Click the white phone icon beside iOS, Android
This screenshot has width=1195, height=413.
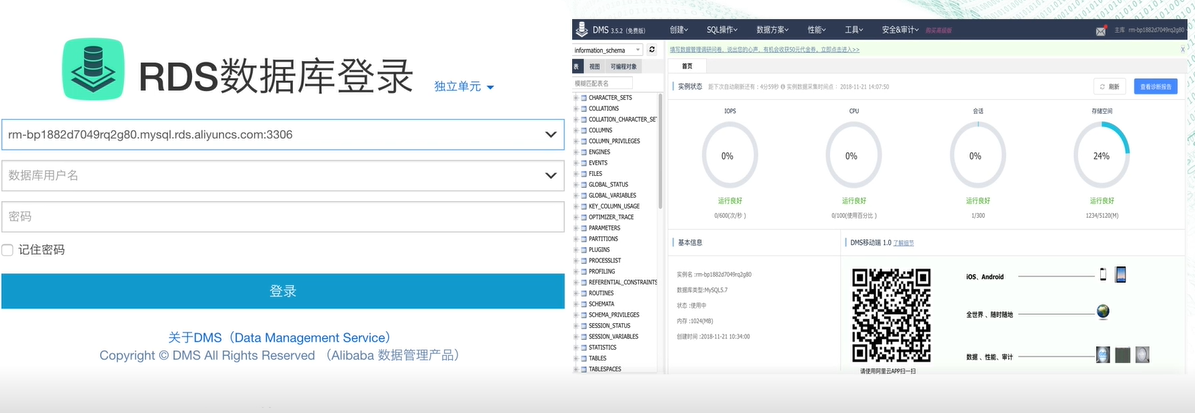click(1103, 274)
